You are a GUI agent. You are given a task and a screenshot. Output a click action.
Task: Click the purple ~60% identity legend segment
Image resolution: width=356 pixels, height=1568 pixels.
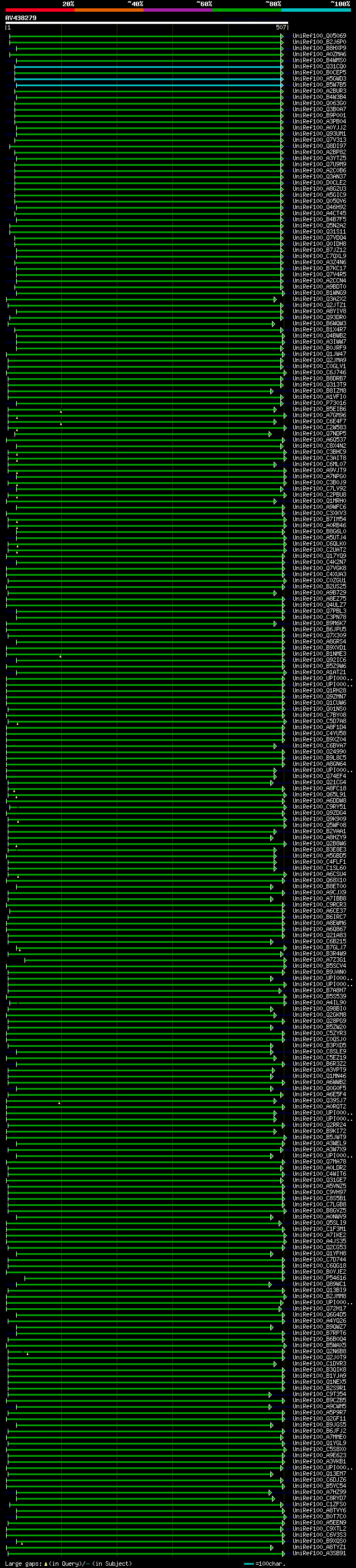click(177, 10)
